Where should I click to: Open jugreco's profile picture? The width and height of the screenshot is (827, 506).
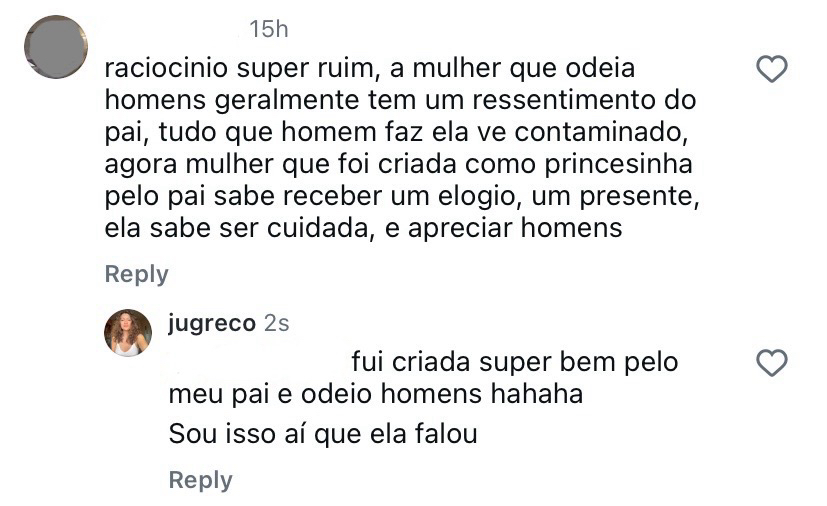click(x=128, y=333)
